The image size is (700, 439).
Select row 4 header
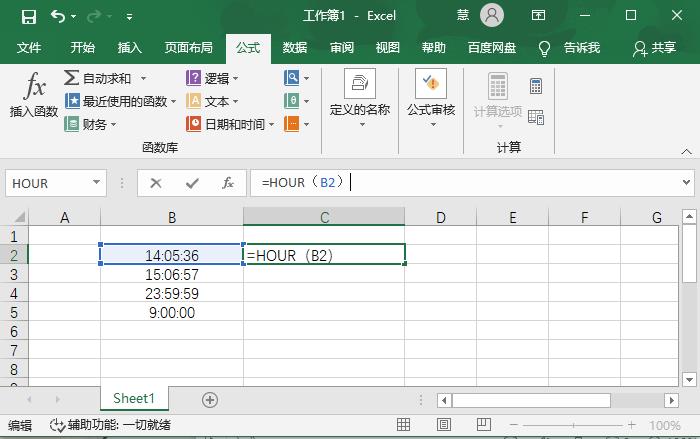point(14,293)
